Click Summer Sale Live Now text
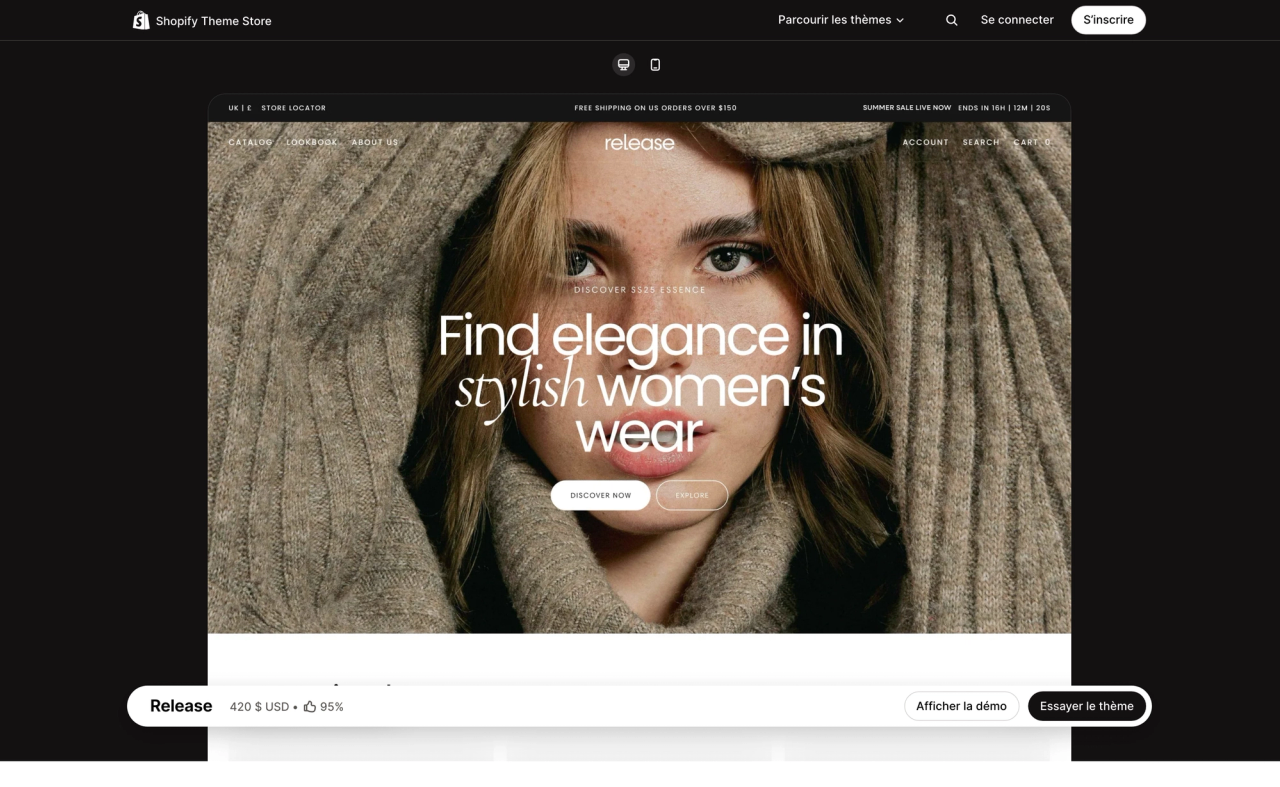 (x=907, y=108)
